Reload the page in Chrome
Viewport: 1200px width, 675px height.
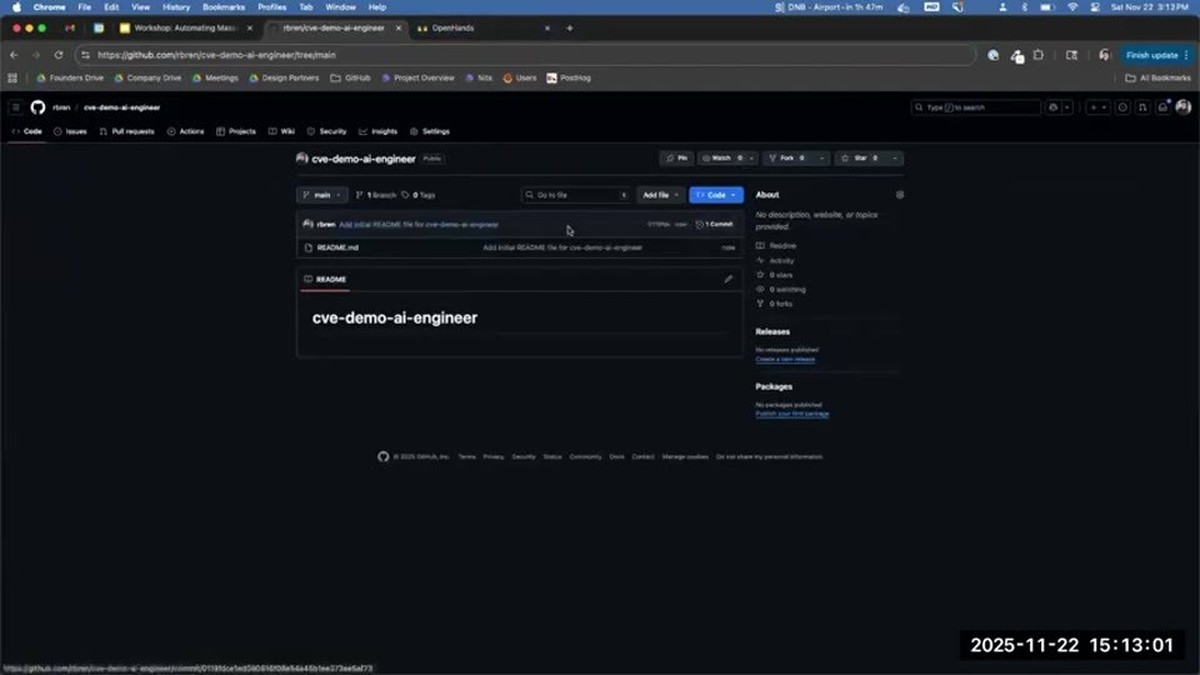(58, 55)
